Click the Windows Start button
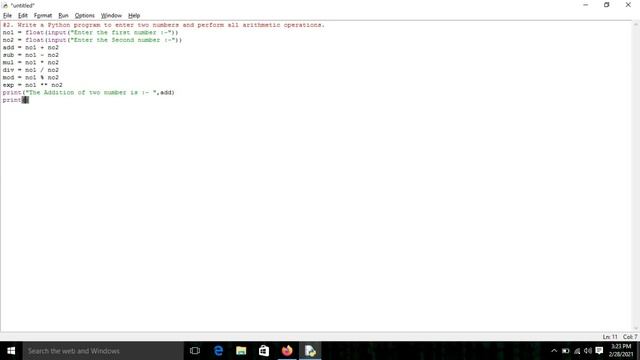The image size is (640, 360). 11,351
